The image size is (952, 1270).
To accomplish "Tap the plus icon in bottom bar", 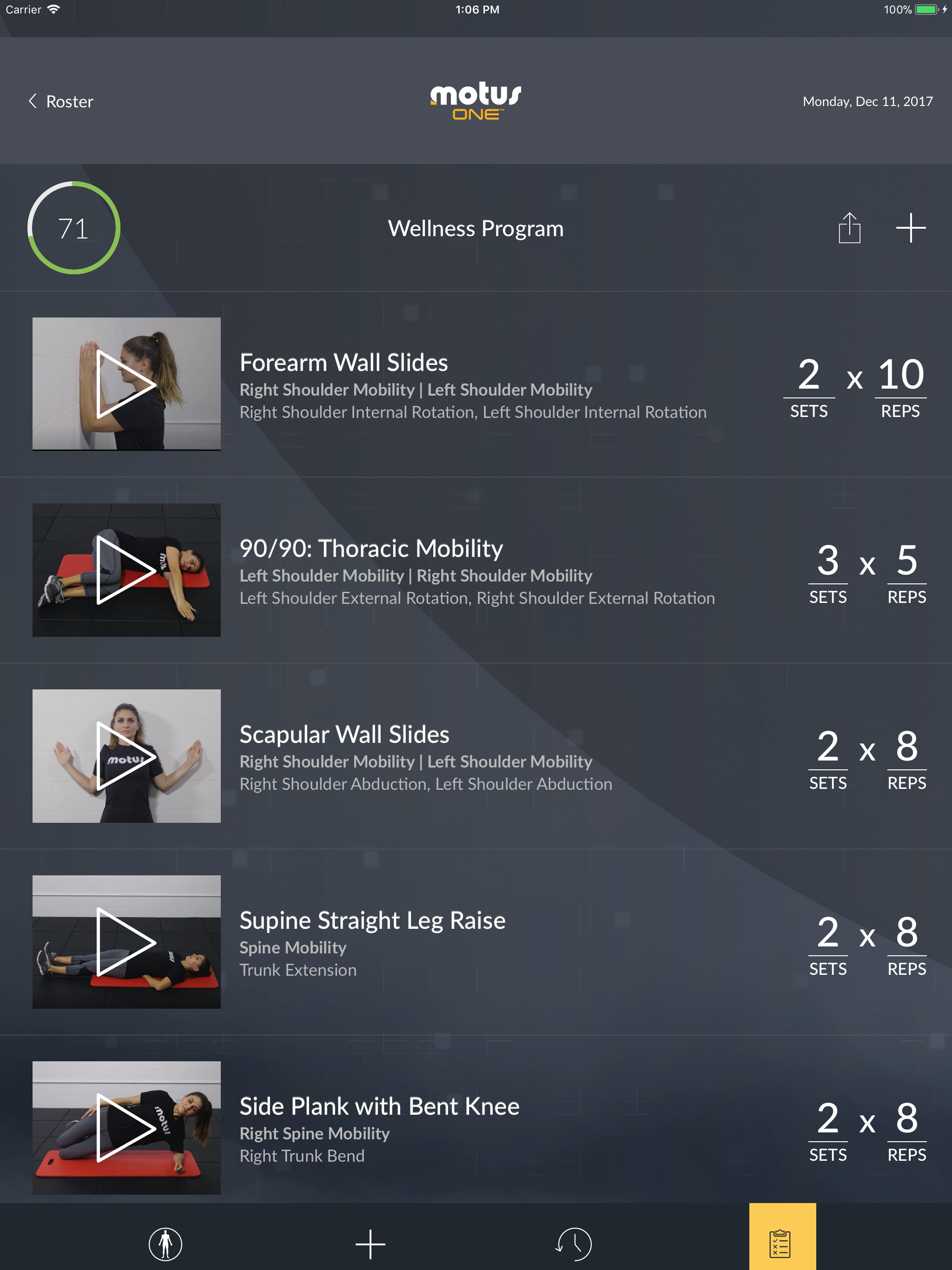I will 370,1244.
